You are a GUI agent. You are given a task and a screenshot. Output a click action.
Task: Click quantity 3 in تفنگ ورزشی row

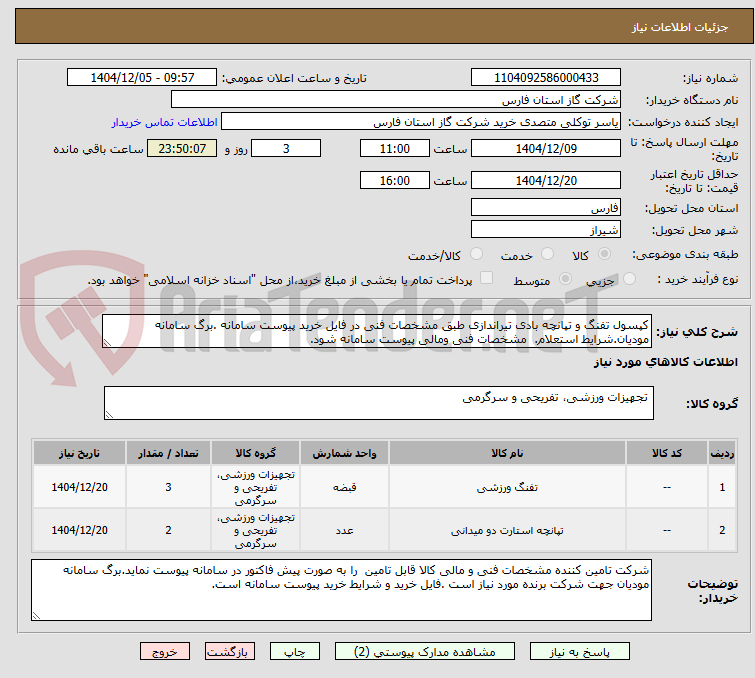[x=168, y=487]
